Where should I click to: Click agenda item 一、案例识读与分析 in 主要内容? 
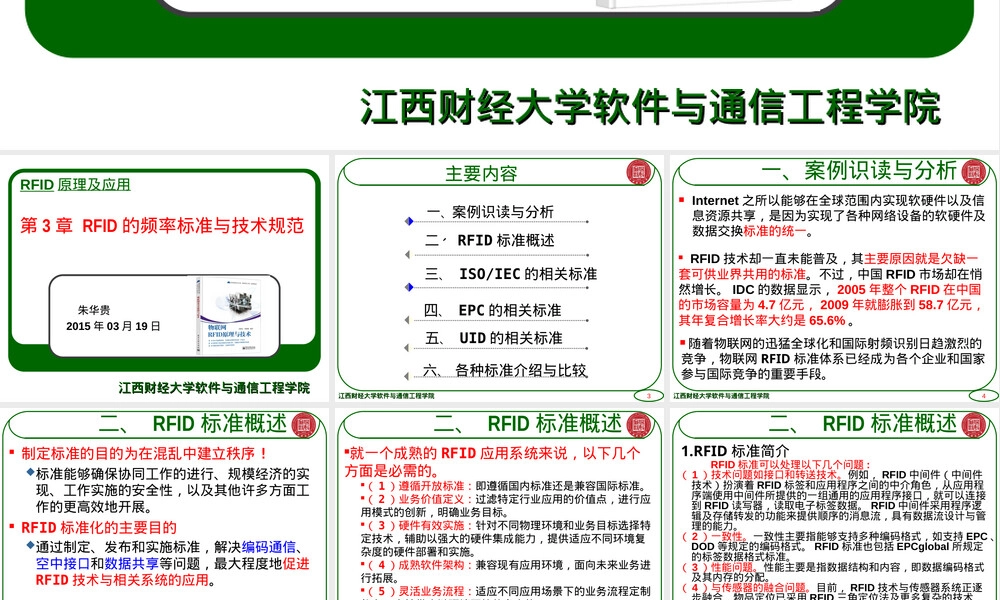(490, 212)
